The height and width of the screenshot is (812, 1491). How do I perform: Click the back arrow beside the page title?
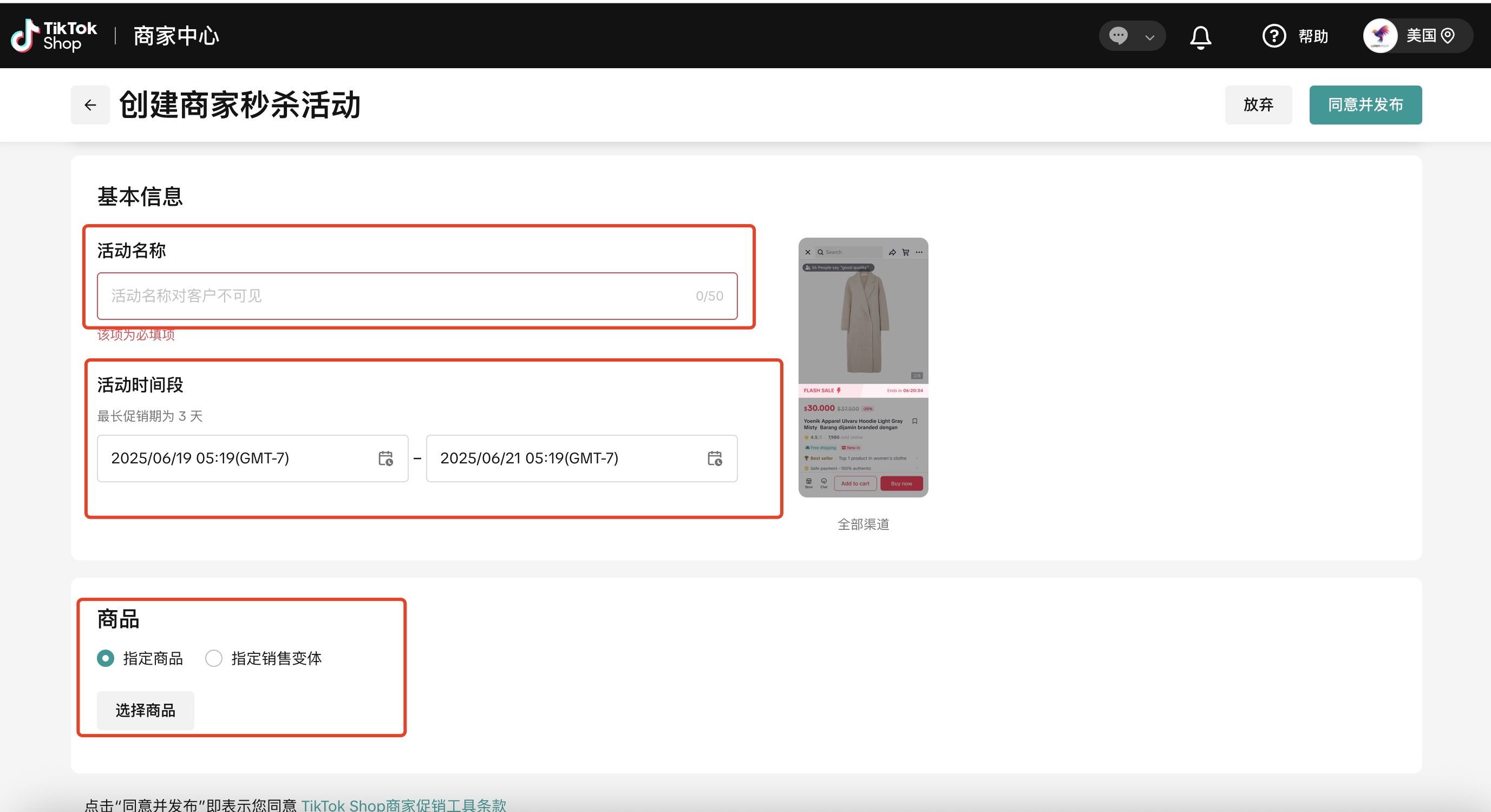coord(90,105)
